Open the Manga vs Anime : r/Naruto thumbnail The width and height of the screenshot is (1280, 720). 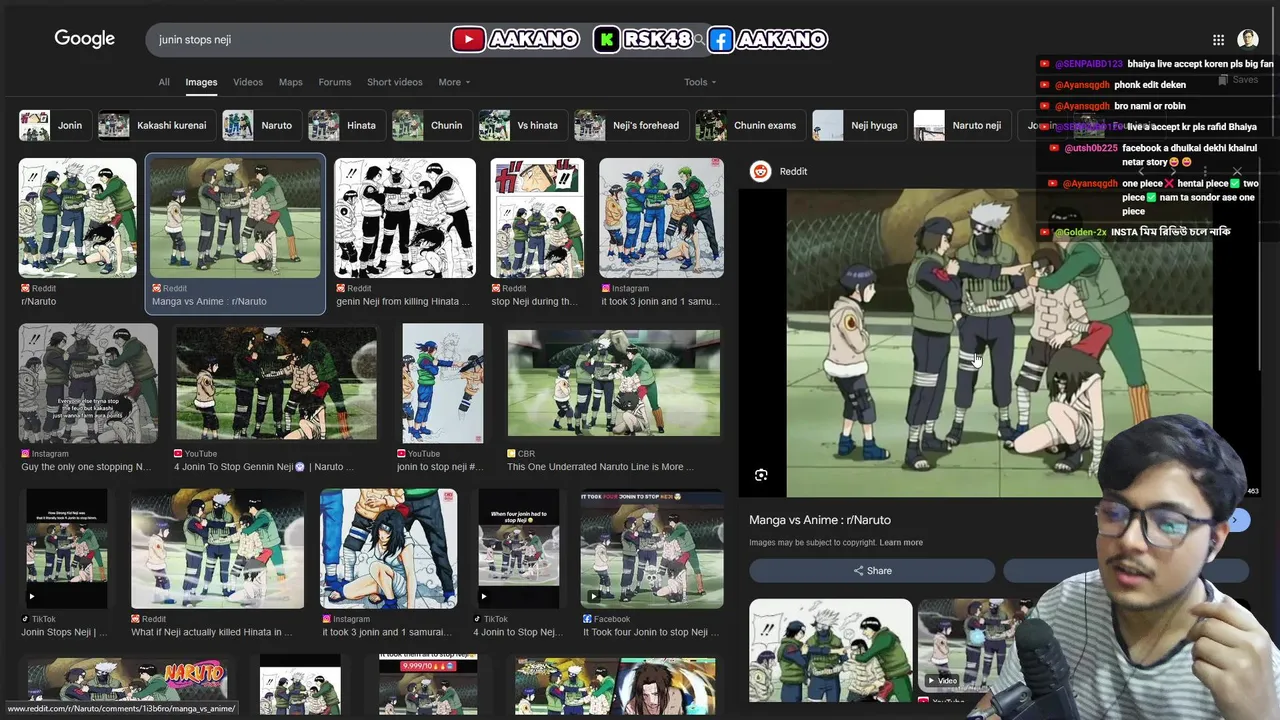235,218
